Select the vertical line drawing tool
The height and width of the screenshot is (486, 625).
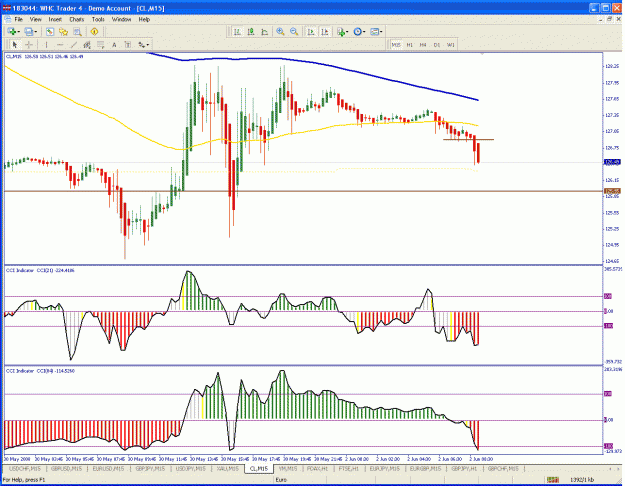tap(46, 45)
